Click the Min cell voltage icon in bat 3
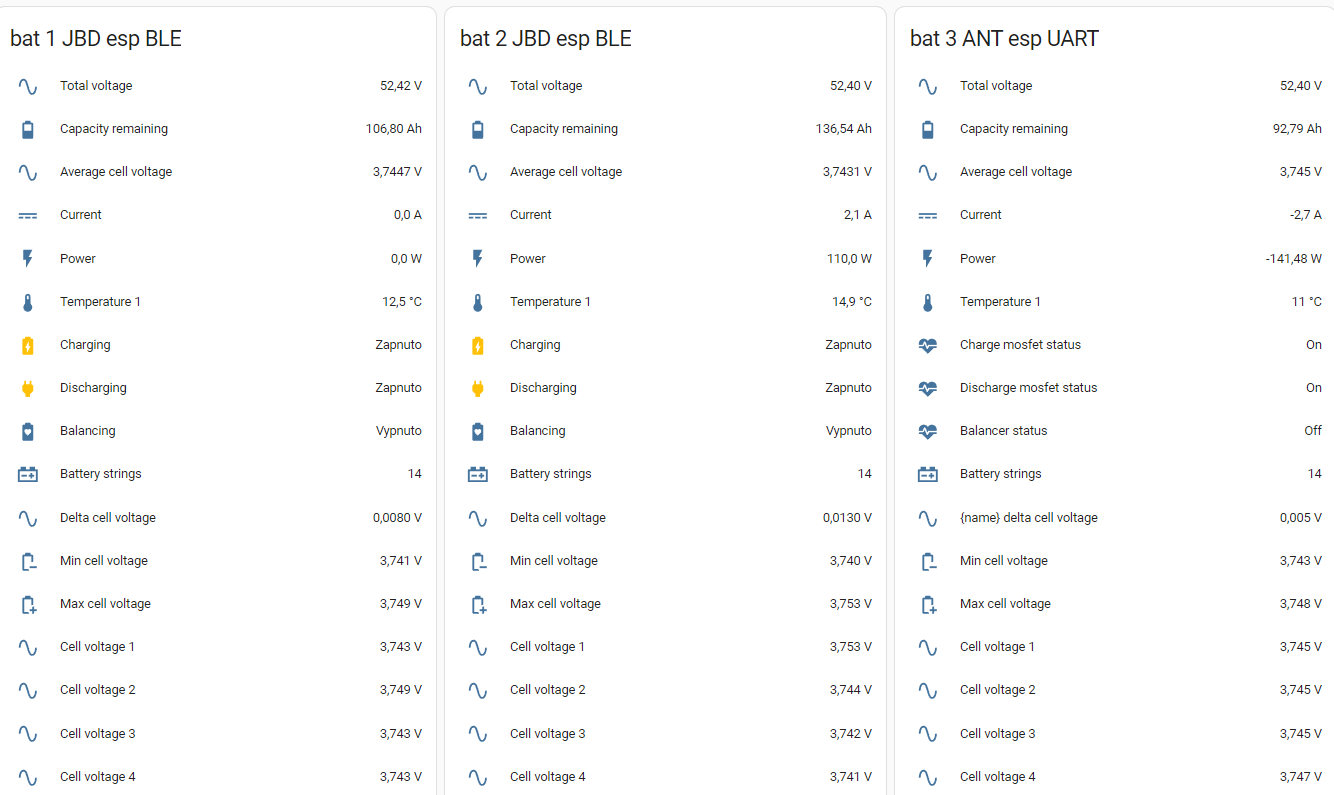The height and width of the screenshot is (795, 1334). point(928,561)
